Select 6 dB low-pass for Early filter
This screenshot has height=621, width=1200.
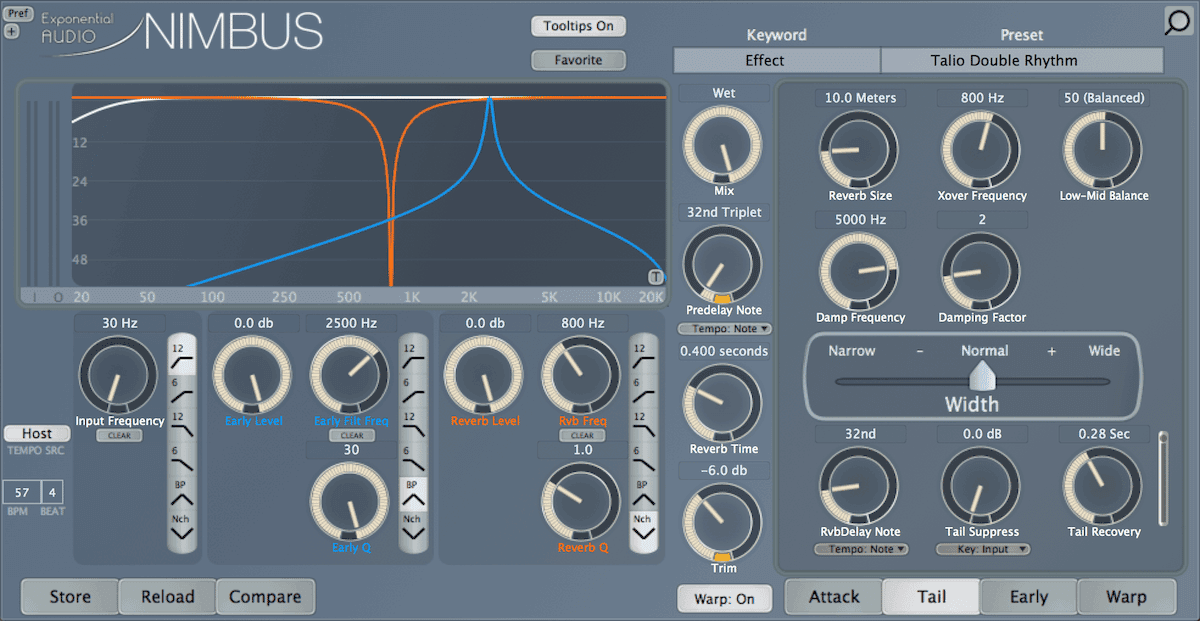pyautogui.click(x=411, y=459)
